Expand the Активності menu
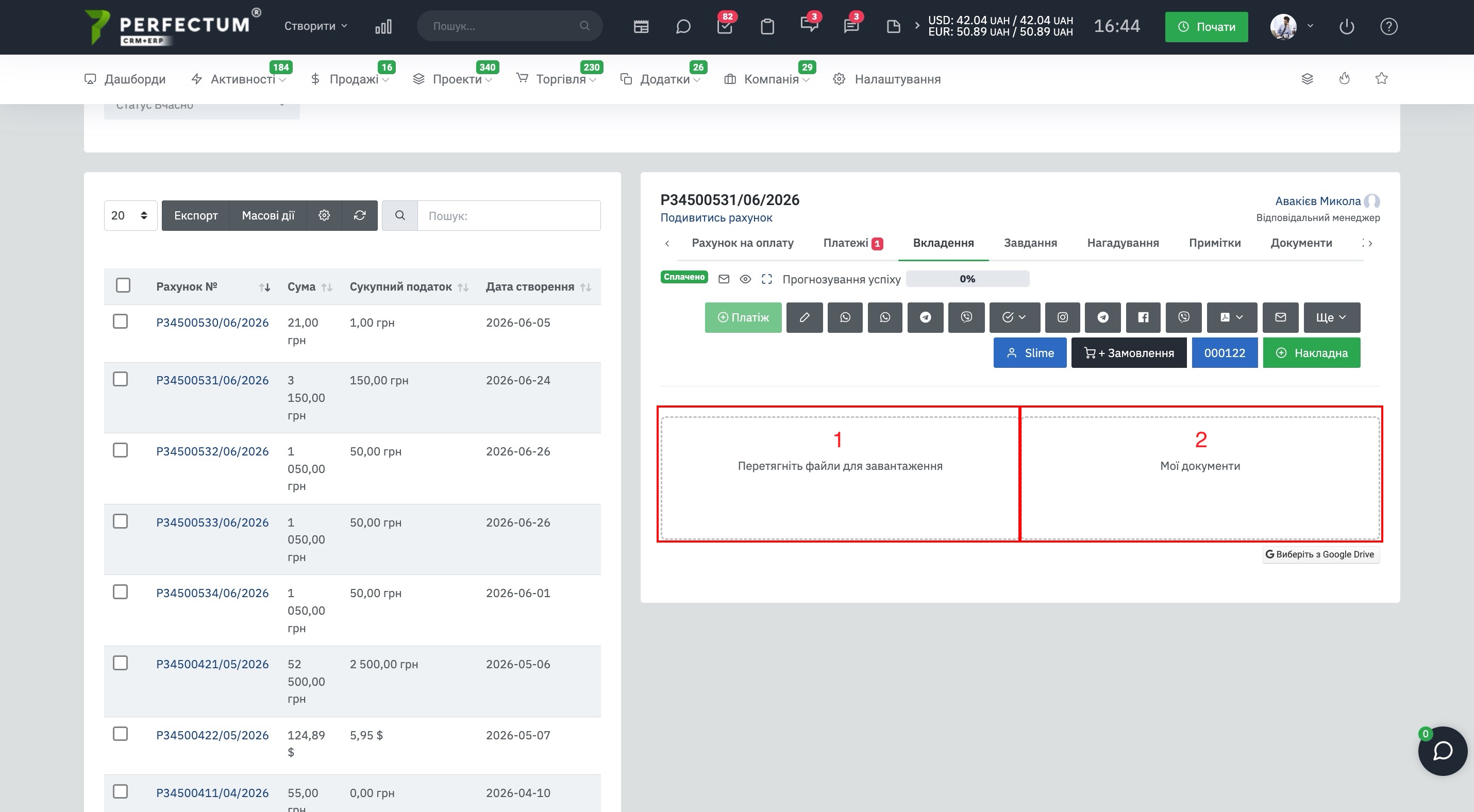Image resolution: width=1474 pixels, height=812 pixels. [238, 79]
